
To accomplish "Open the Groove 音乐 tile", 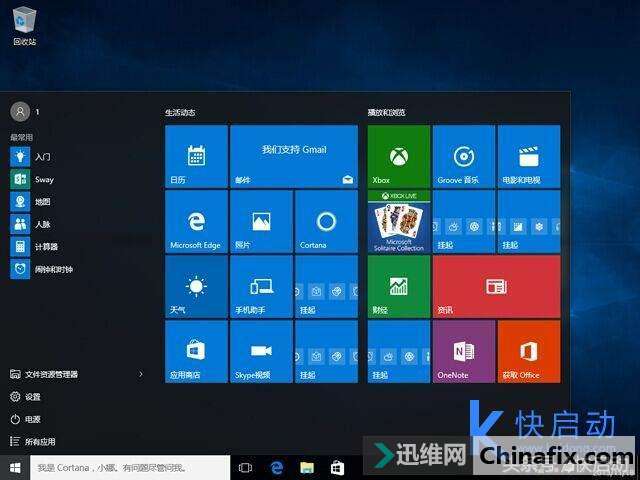I will (464, 156).
